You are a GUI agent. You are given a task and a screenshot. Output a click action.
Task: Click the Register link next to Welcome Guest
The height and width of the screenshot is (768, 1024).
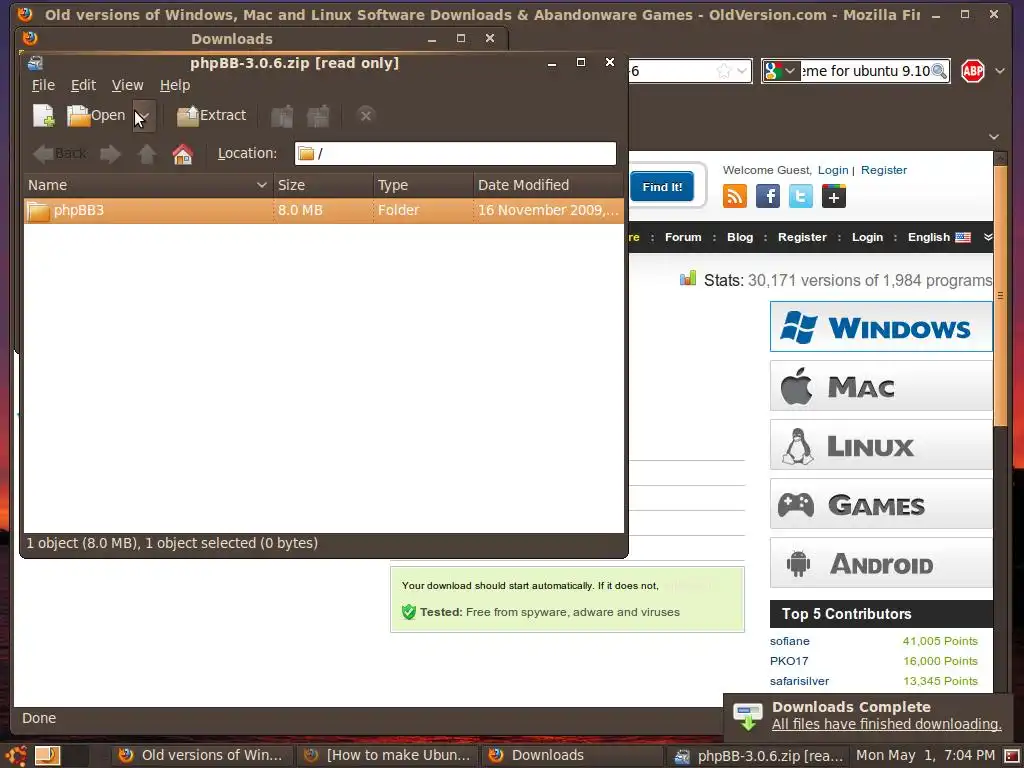coord(884,170)
